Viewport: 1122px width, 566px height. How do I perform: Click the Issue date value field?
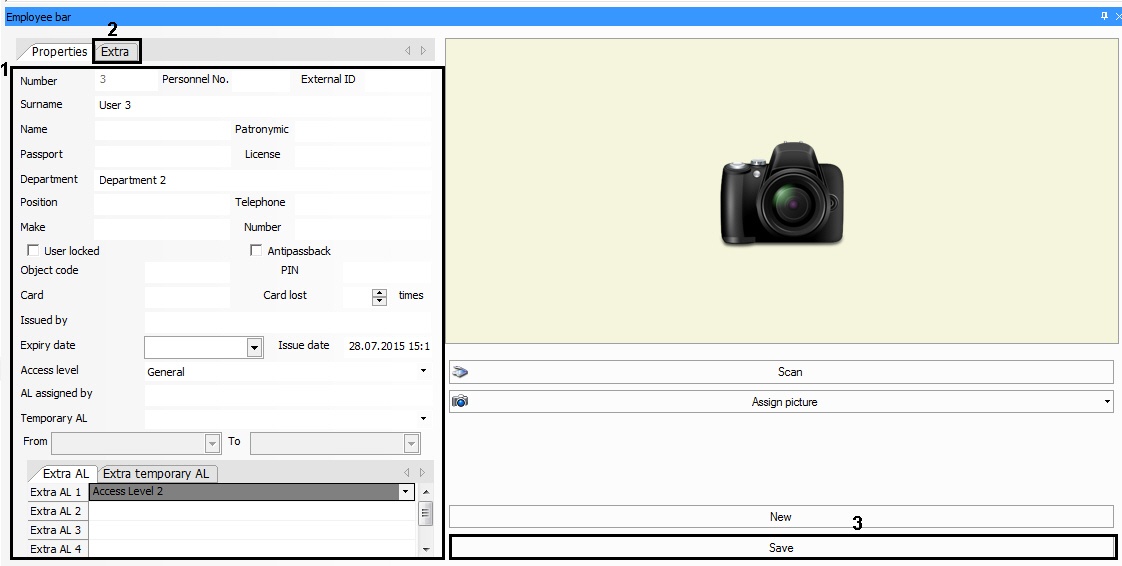387,346
